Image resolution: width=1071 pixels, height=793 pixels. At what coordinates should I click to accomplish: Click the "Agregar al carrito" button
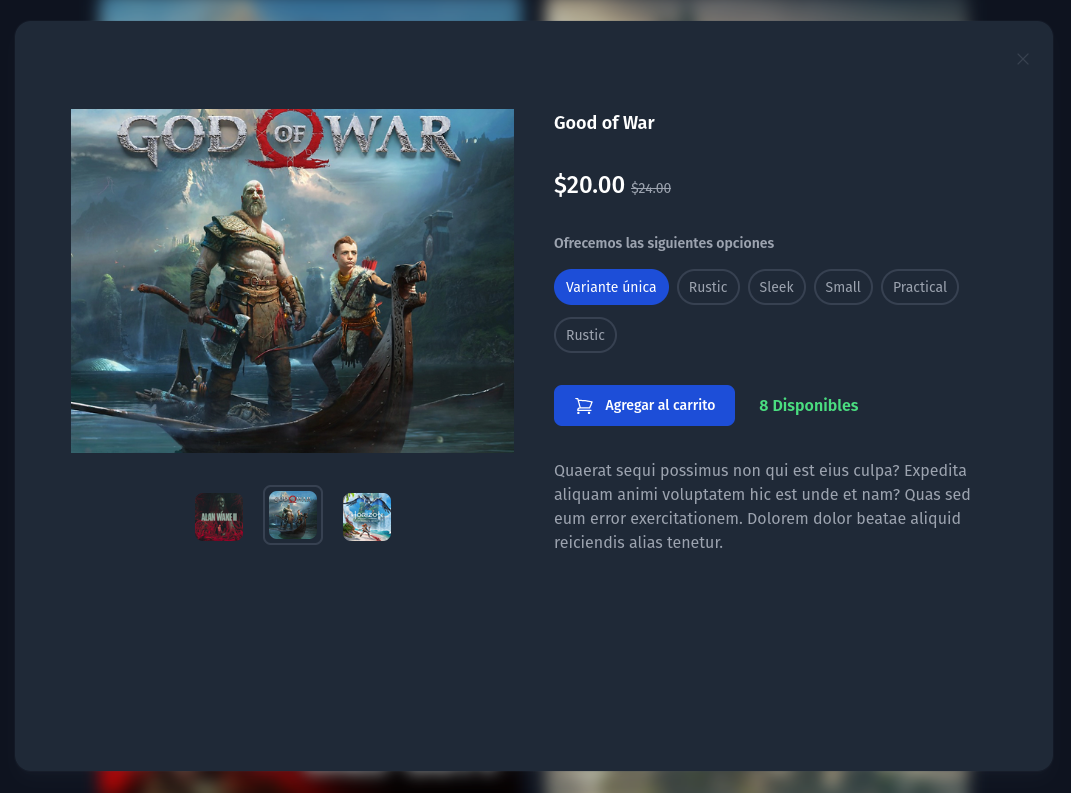click(644, 406)
